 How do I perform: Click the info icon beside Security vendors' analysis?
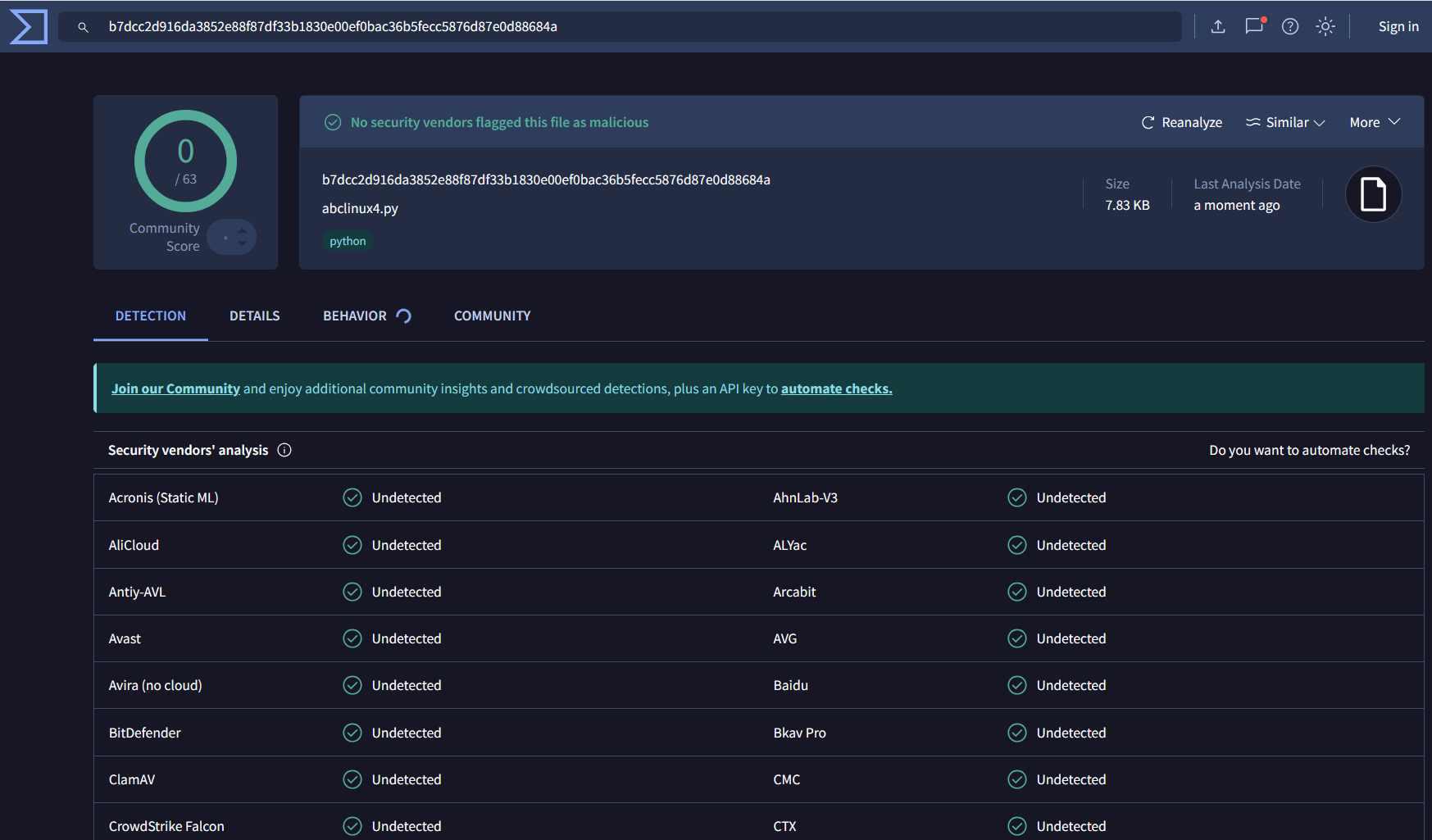click(x=284, y=450)
